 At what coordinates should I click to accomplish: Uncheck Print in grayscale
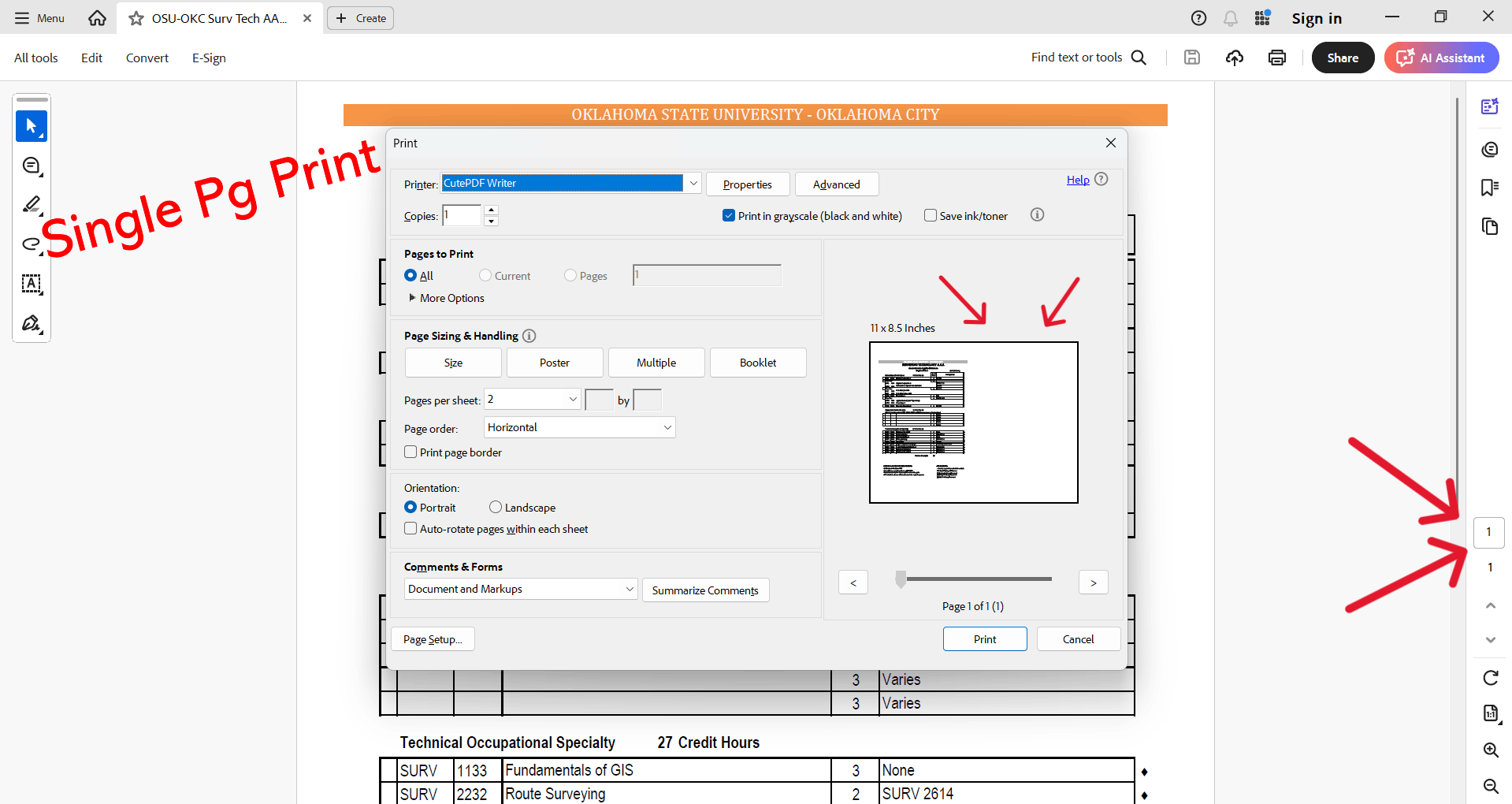point(729,214)
